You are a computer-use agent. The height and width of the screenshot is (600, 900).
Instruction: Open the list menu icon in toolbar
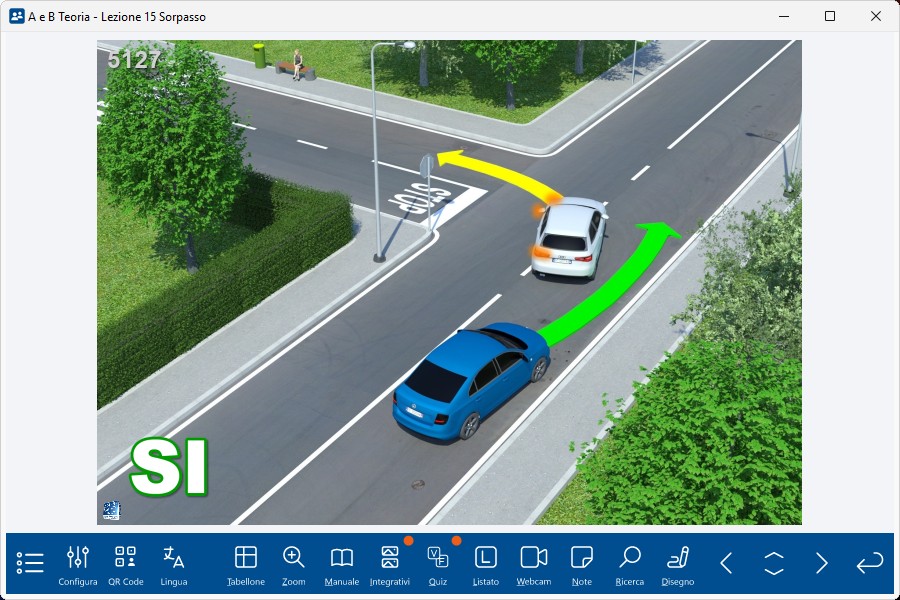point(30,563)
